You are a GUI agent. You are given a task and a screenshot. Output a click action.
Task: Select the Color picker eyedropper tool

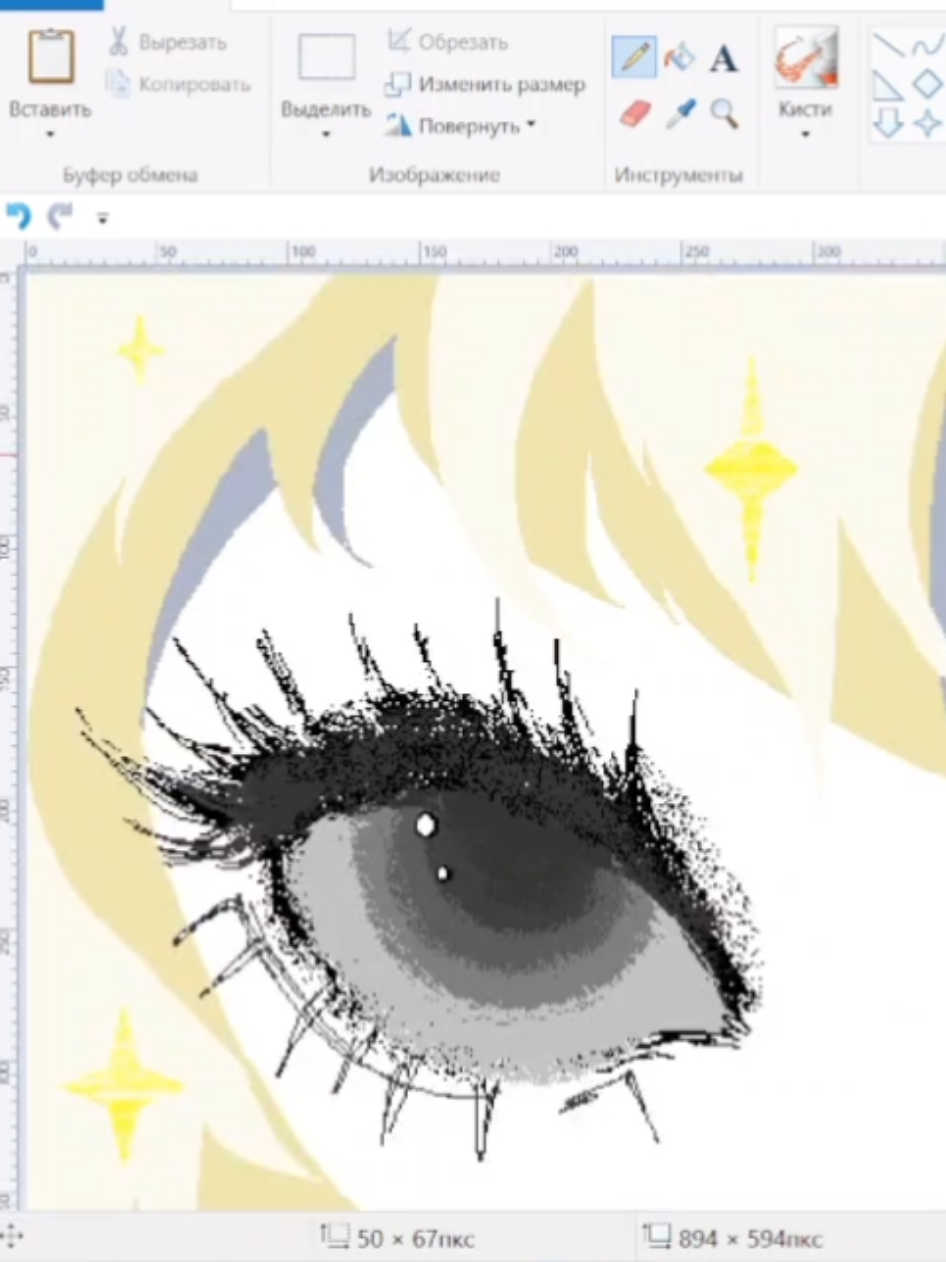click(680, 113)
